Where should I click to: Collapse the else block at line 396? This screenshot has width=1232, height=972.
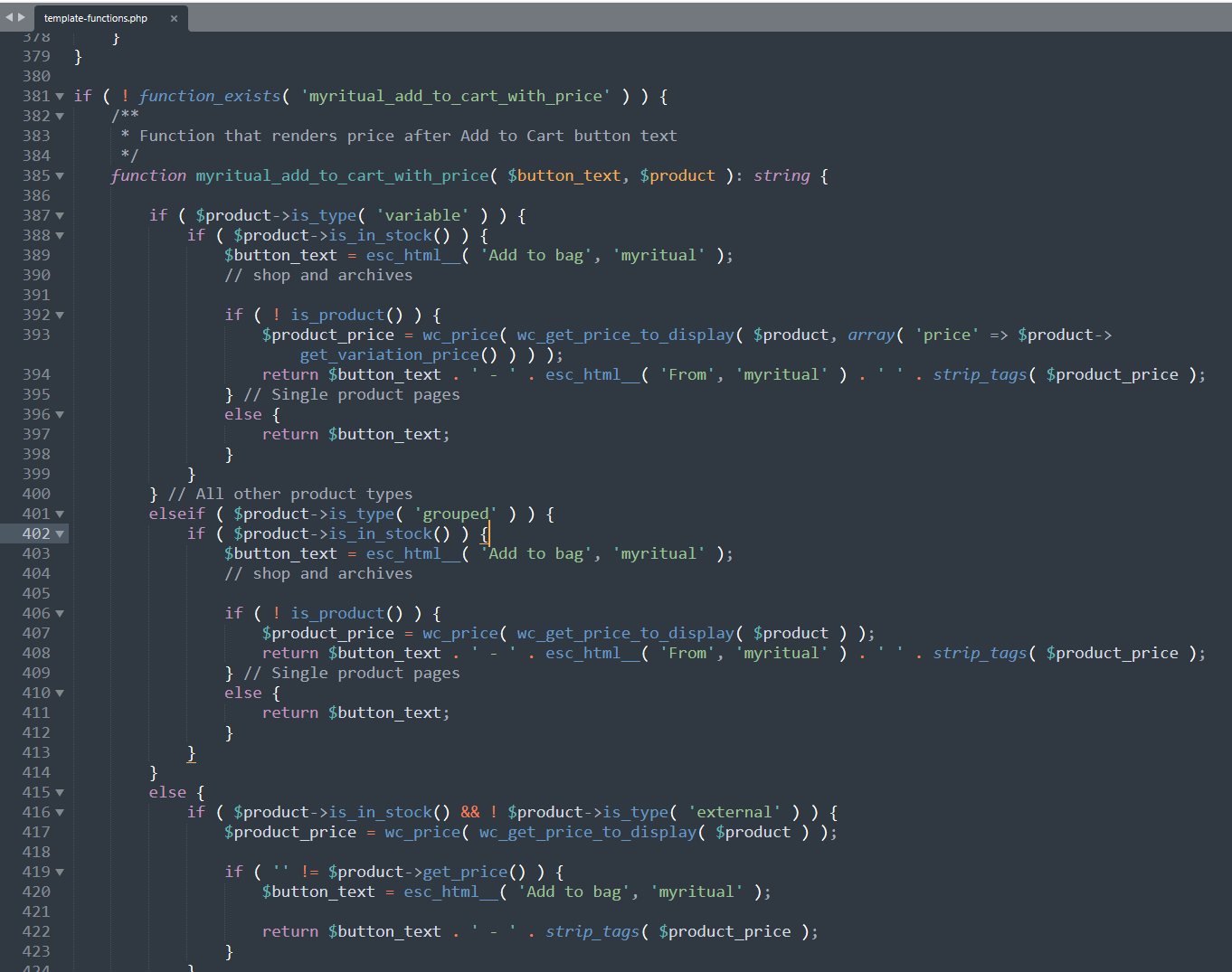[60, 414]
